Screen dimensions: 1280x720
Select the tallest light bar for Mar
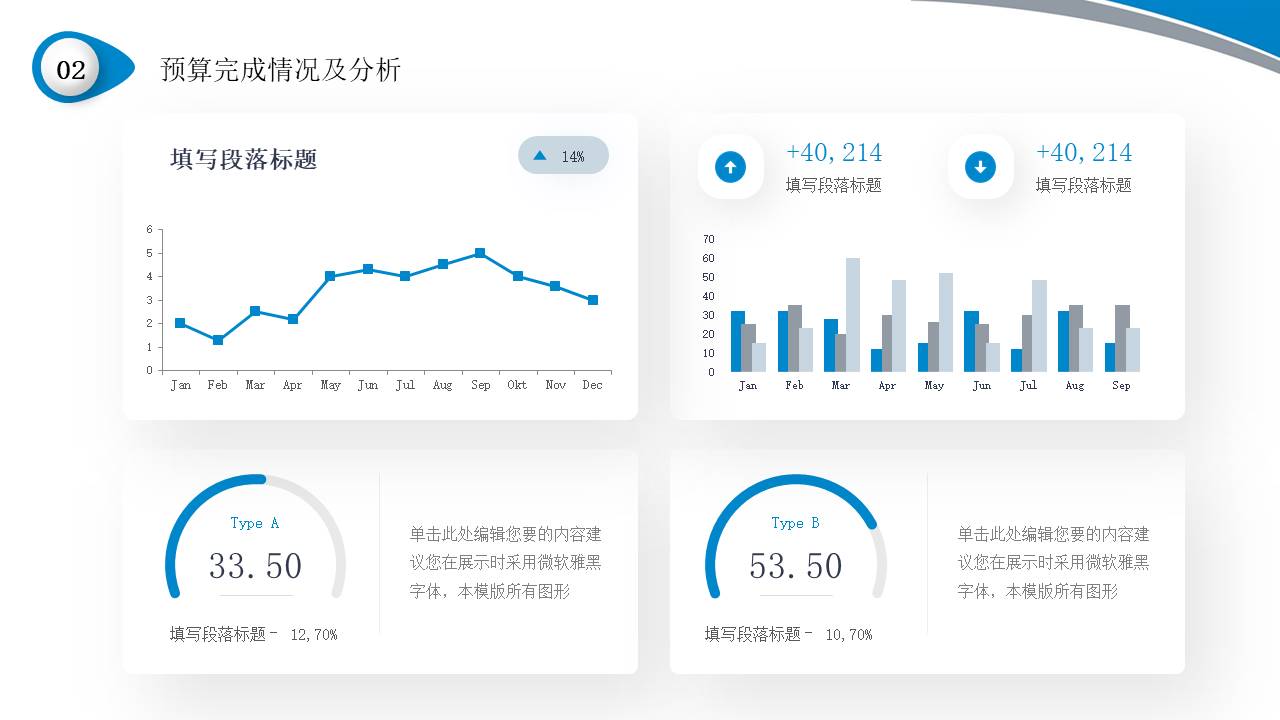853,314
